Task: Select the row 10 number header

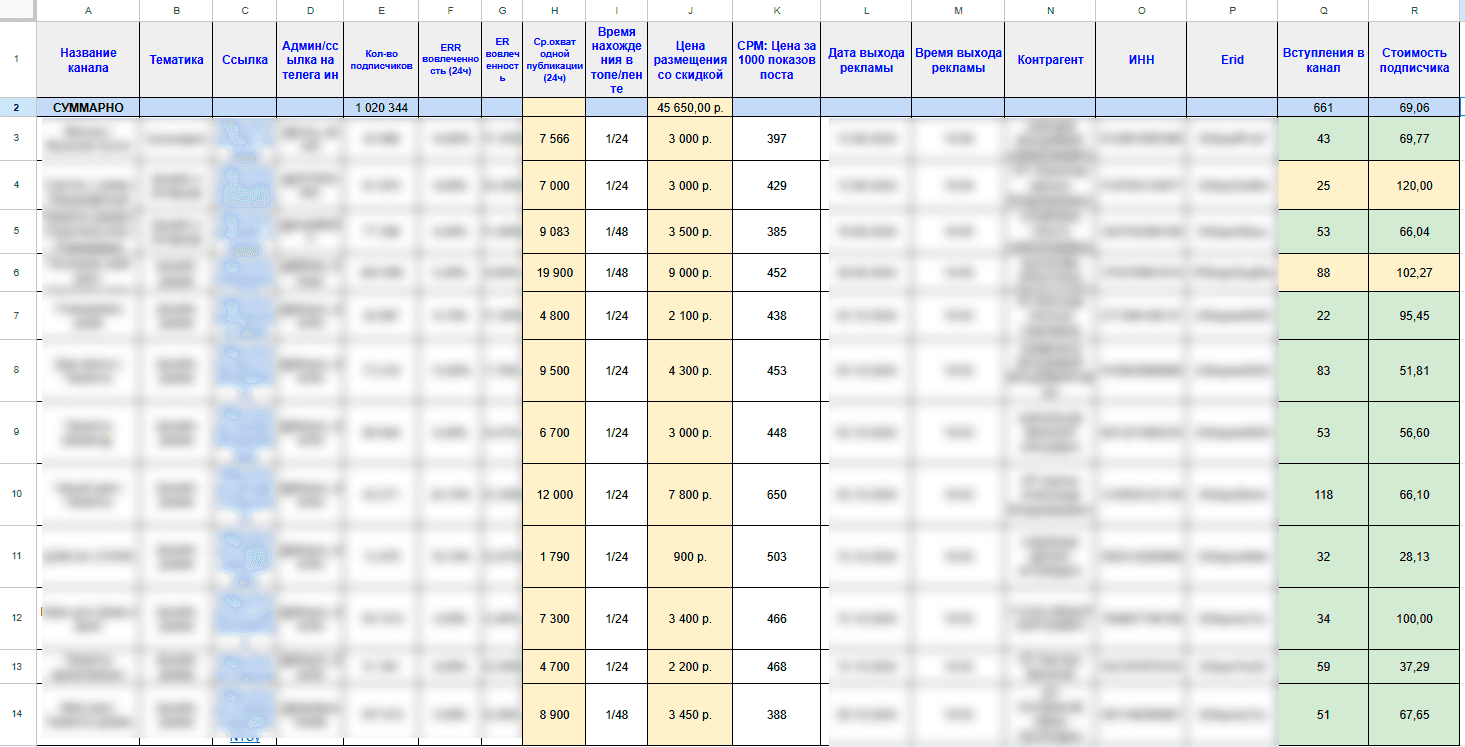Action: click(16, 495)
